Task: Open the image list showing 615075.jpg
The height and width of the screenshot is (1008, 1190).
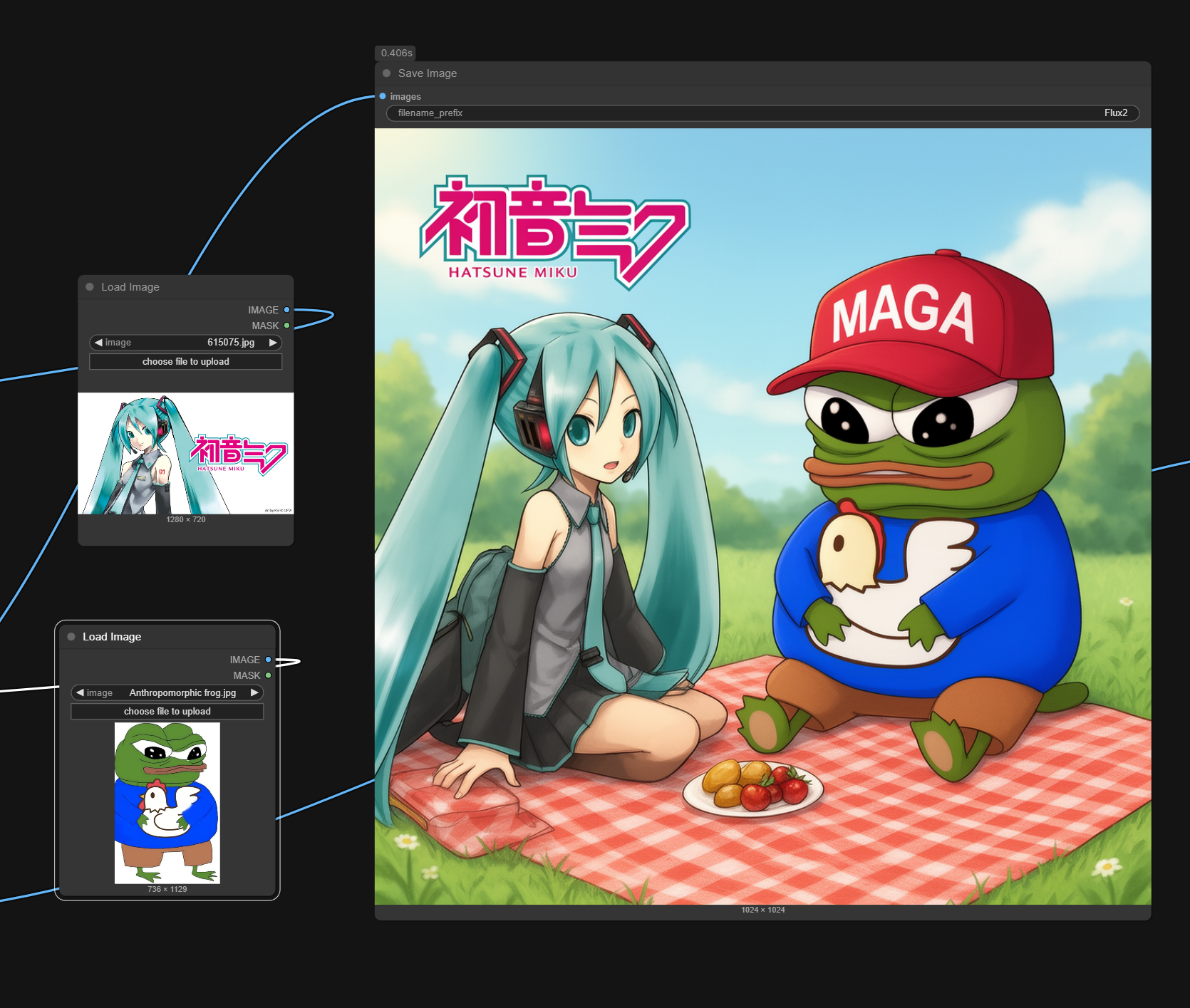Action: (185, 343)
